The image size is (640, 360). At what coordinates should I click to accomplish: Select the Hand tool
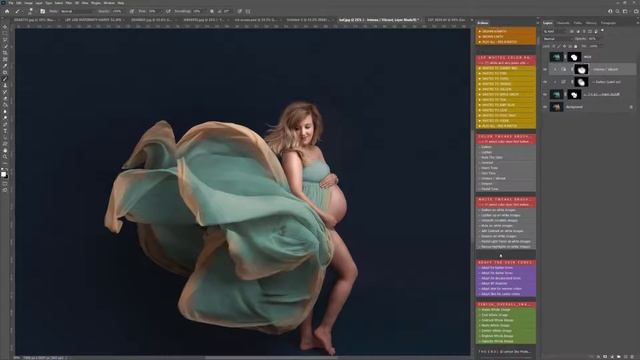[x=4, y=150]
